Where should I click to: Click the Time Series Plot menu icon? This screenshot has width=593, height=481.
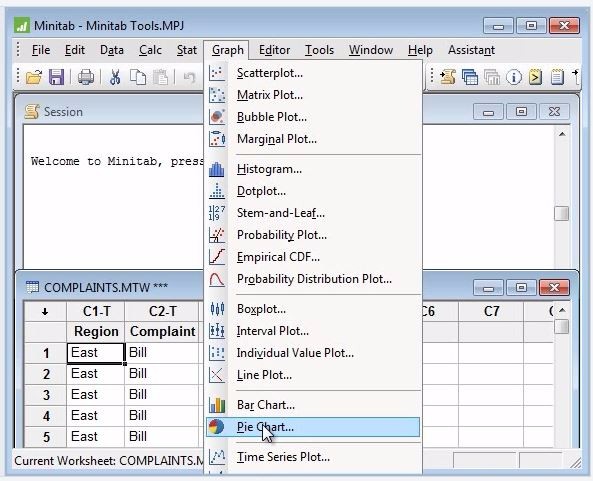(217, 457)
